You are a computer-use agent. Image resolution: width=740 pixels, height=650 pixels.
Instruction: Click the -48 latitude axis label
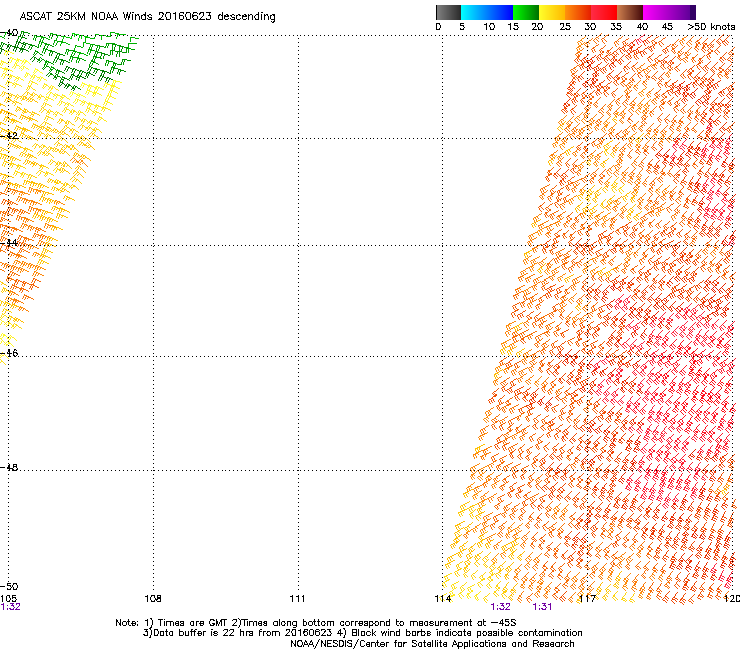(9, 467)
